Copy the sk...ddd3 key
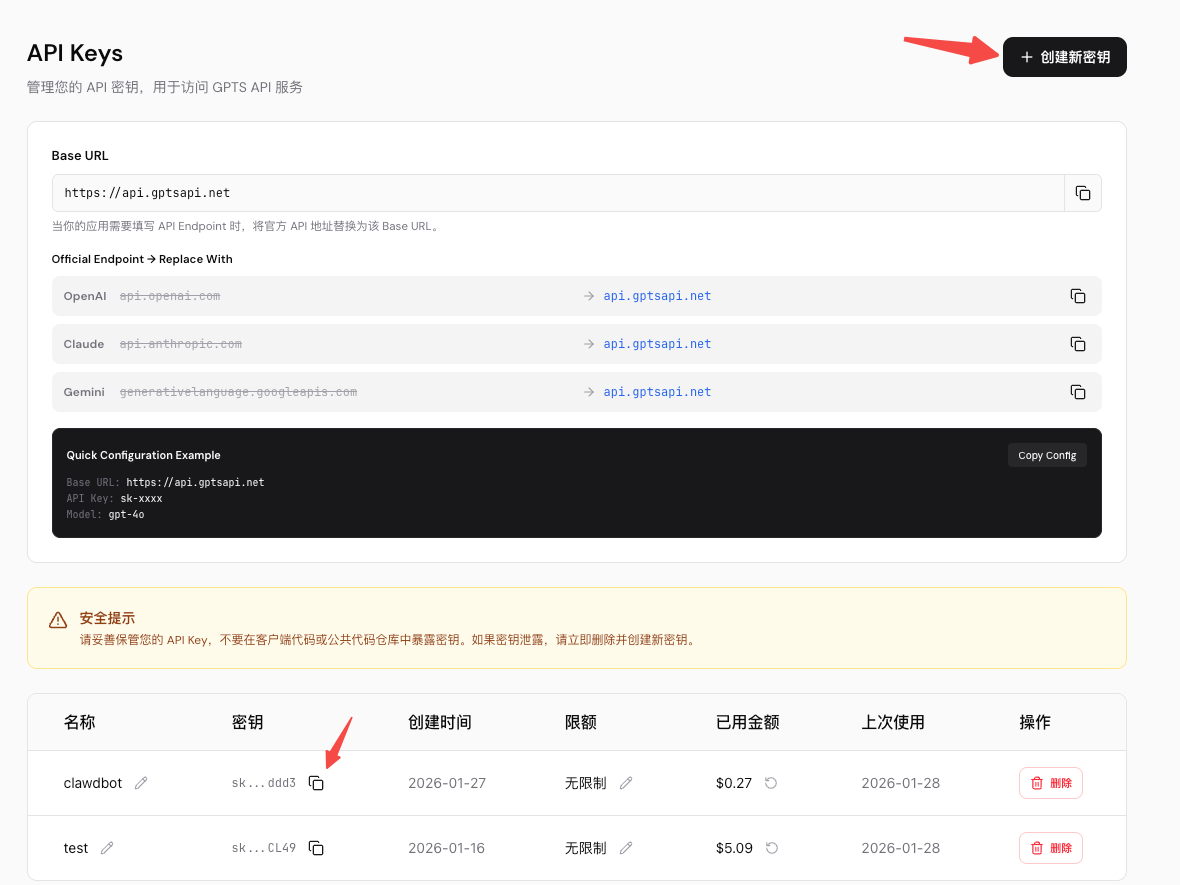Screen dimensions: 1180x885 click(x=316, y=783)
